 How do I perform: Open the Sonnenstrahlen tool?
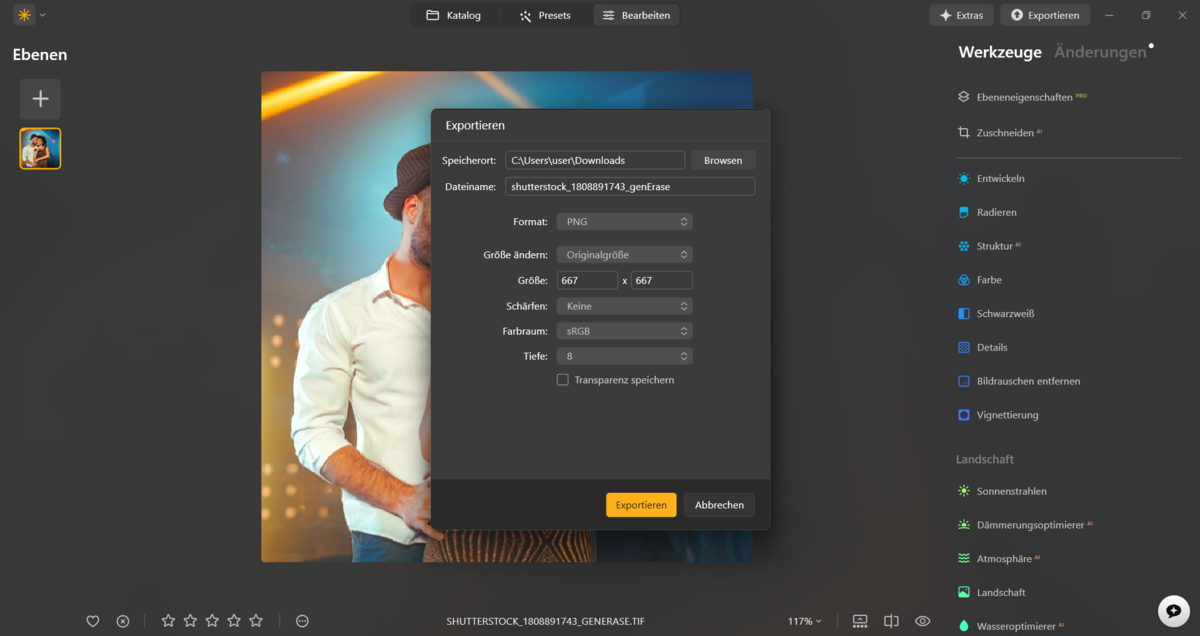1013,491
